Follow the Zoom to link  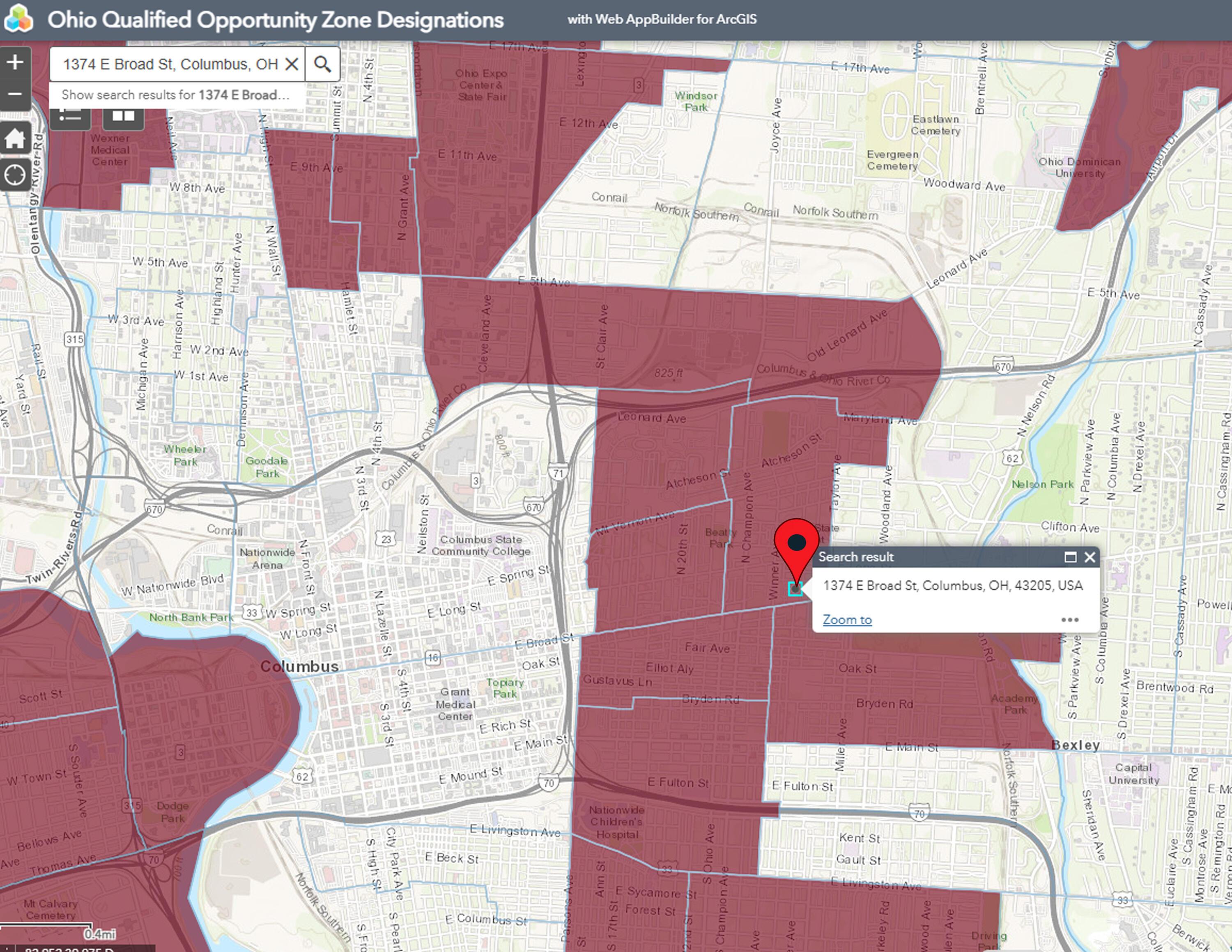click(x=847, y=620)
